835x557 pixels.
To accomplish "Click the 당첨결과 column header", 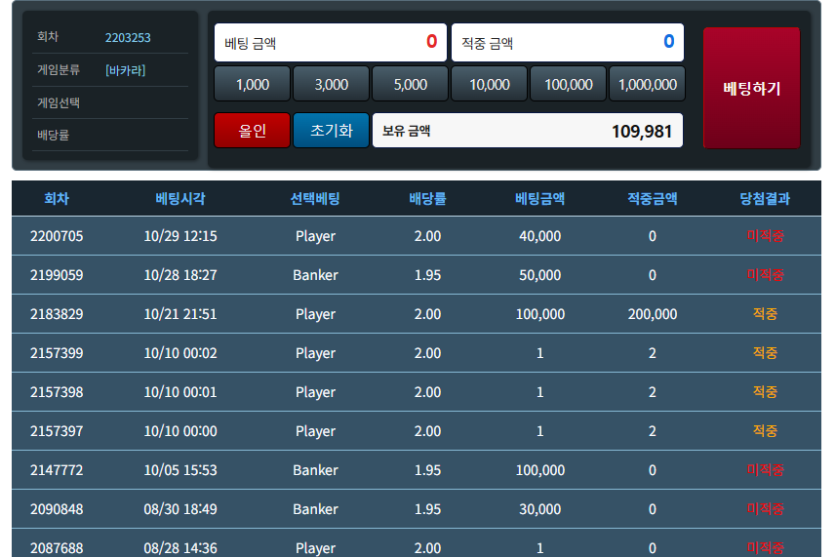I will (x=765, y=199).
